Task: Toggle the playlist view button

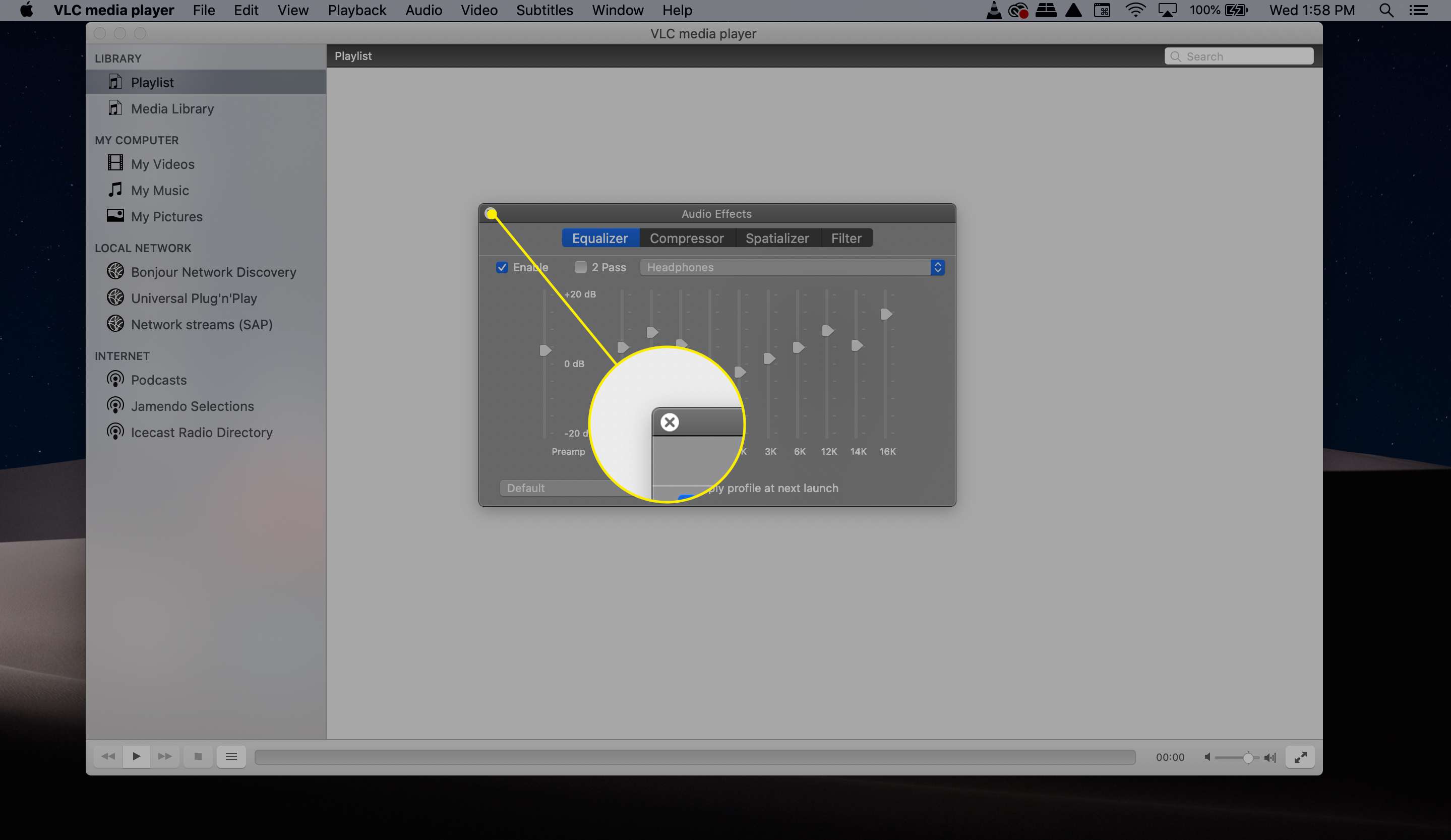Action: (x=231, y=756)
